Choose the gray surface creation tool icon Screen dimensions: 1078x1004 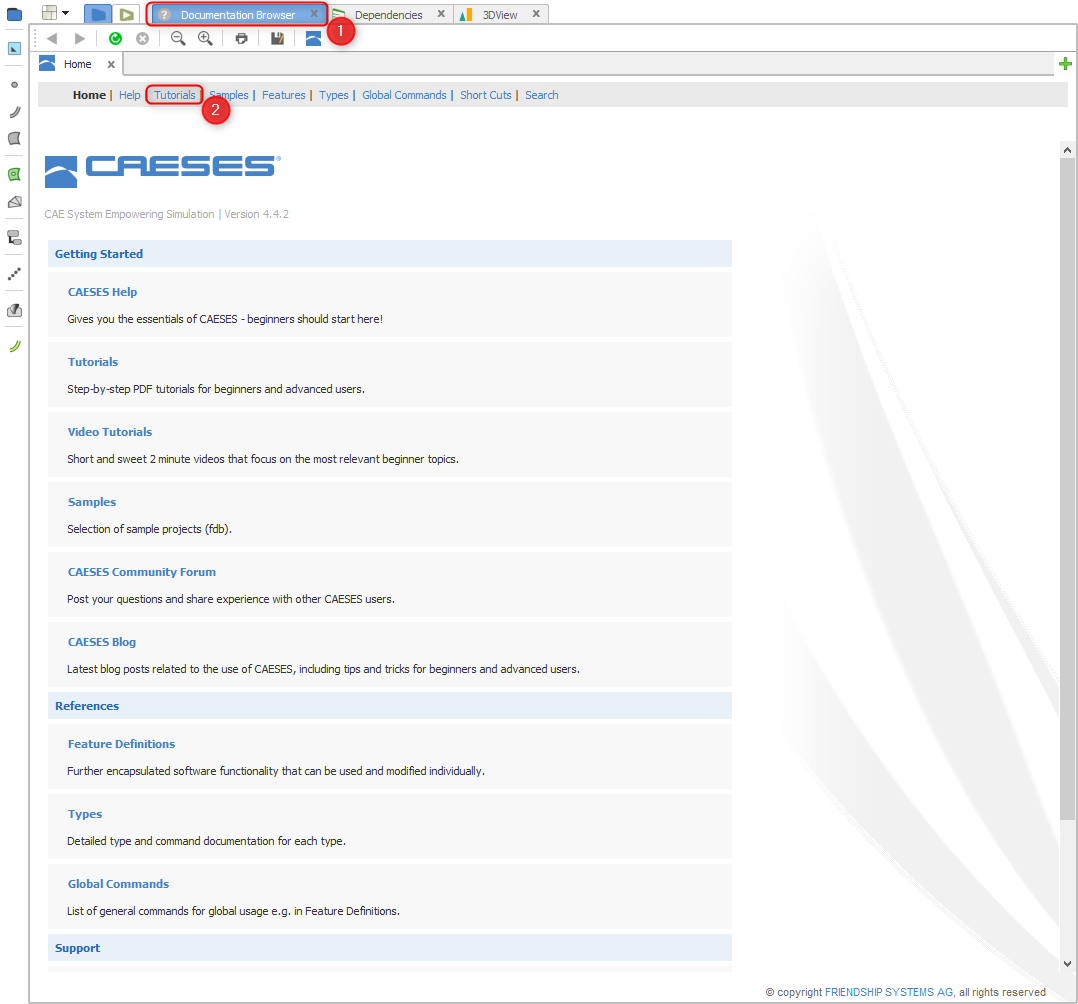(14, 138)
